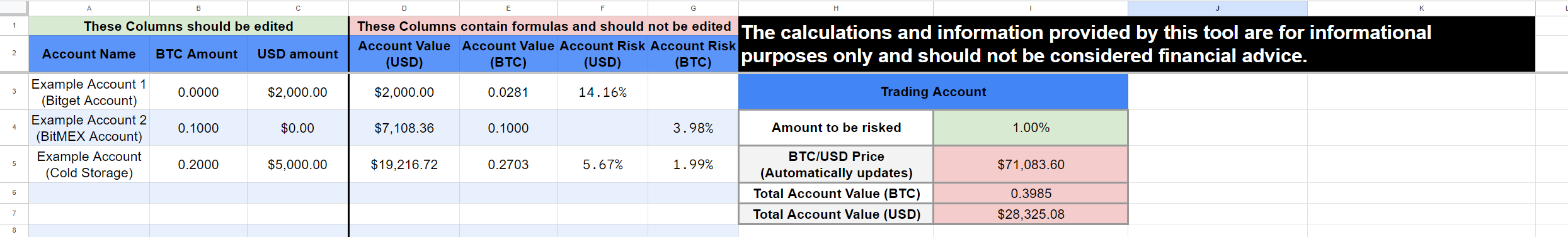Viewport: 1568px width, 237px height.
Task: Select Account Risk (BTC) 3.98% cell
Action: [693, 128]
